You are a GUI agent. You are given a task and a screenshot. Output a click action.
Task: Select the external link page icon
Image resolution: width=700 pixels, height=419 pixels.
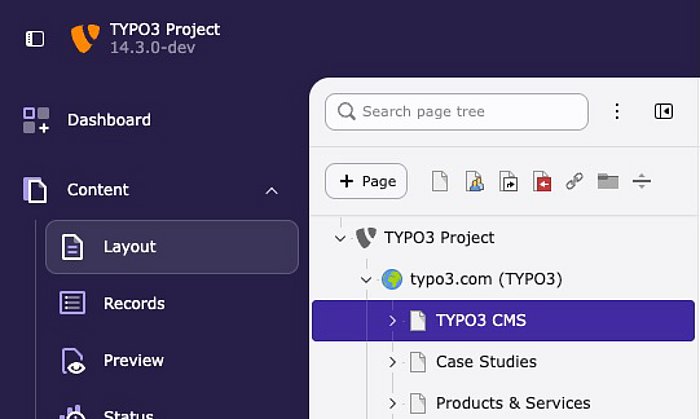574,181
